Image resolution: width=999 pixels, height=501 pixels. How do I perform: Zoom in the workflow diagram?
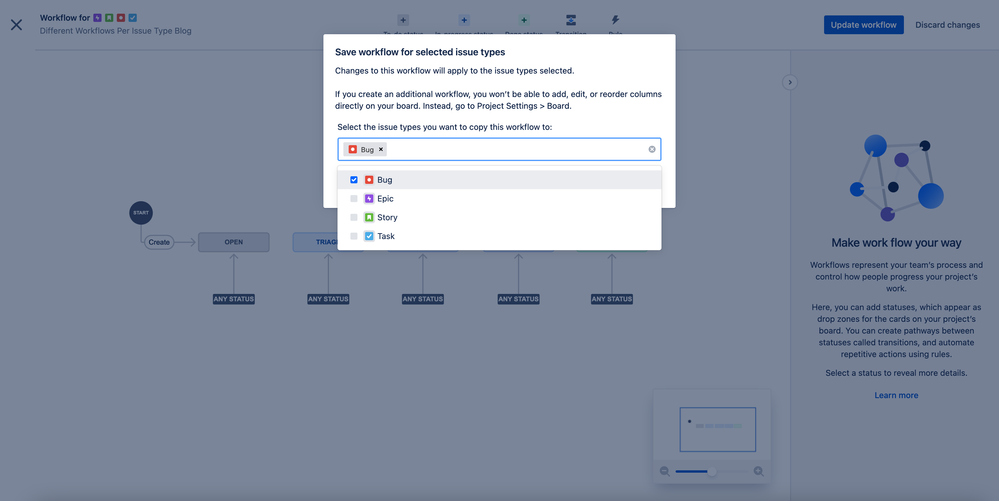[x=758, y=471]
